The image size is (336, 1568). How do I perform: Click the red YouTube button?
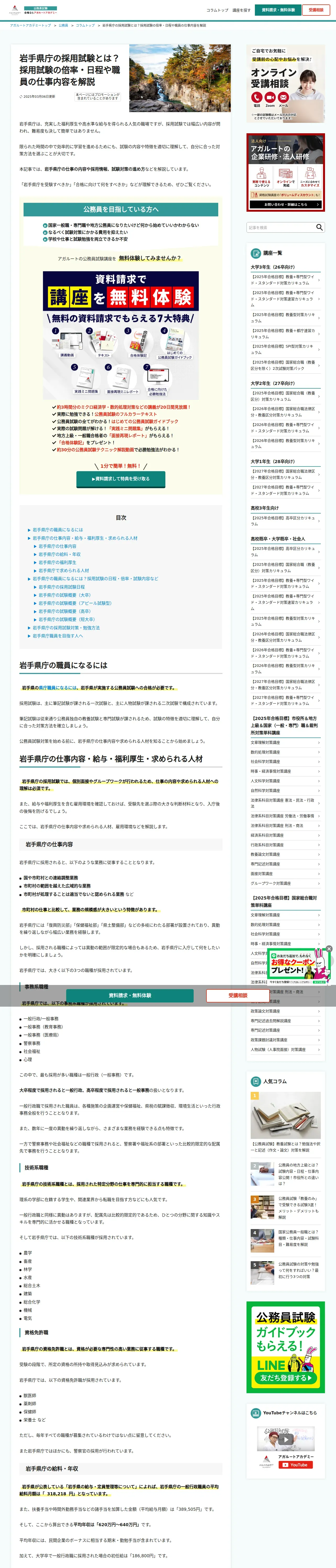[x=296, y=1465]
